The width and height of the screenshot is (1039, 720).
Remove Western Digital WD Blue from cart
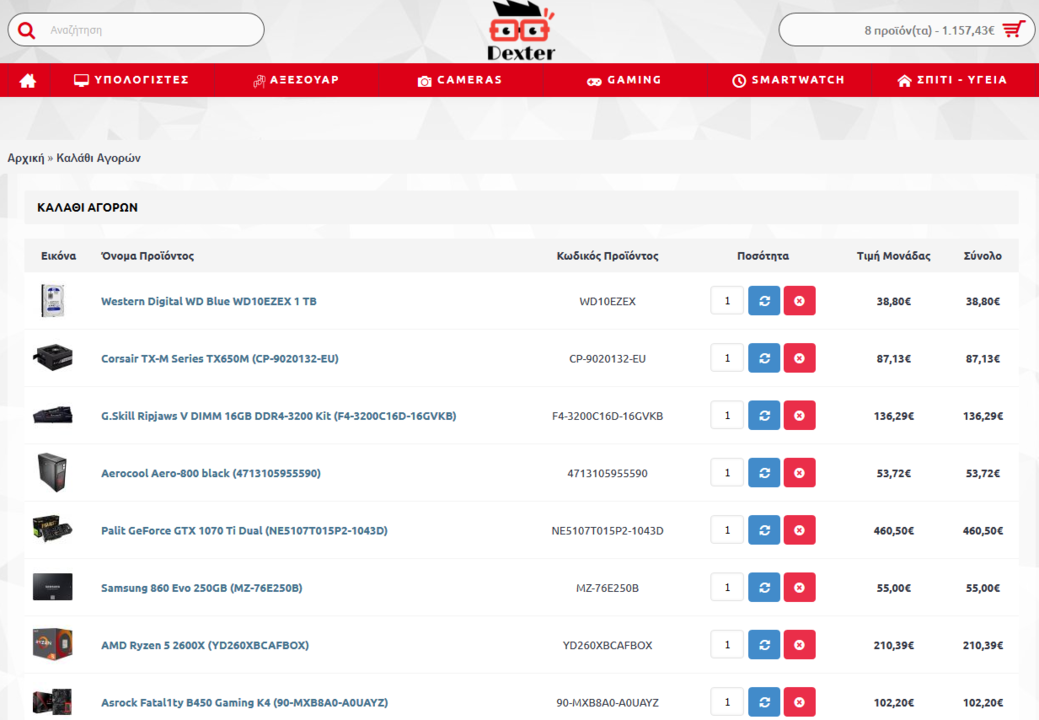pos(799,301)
